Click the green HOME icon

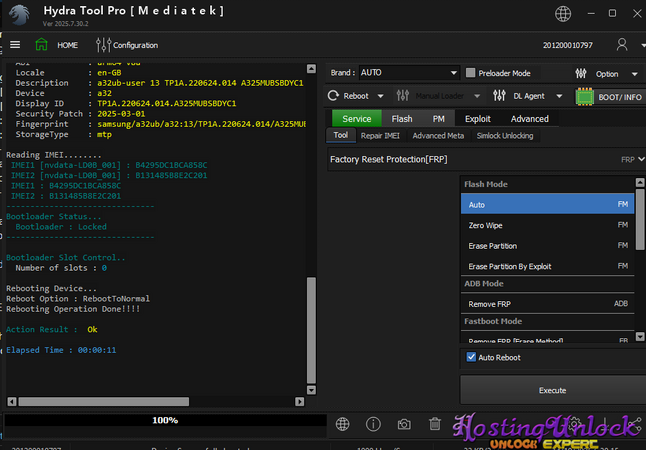pos(42,45)
